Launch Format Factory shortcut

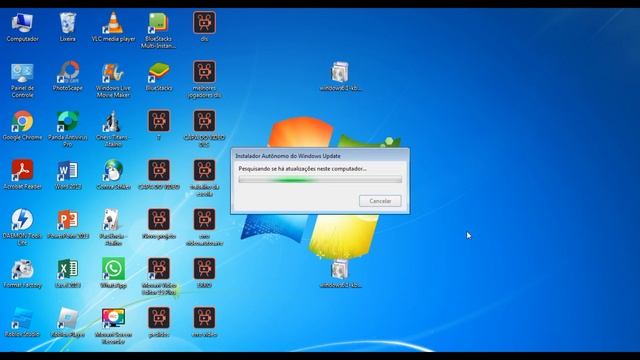click(22, 273)
